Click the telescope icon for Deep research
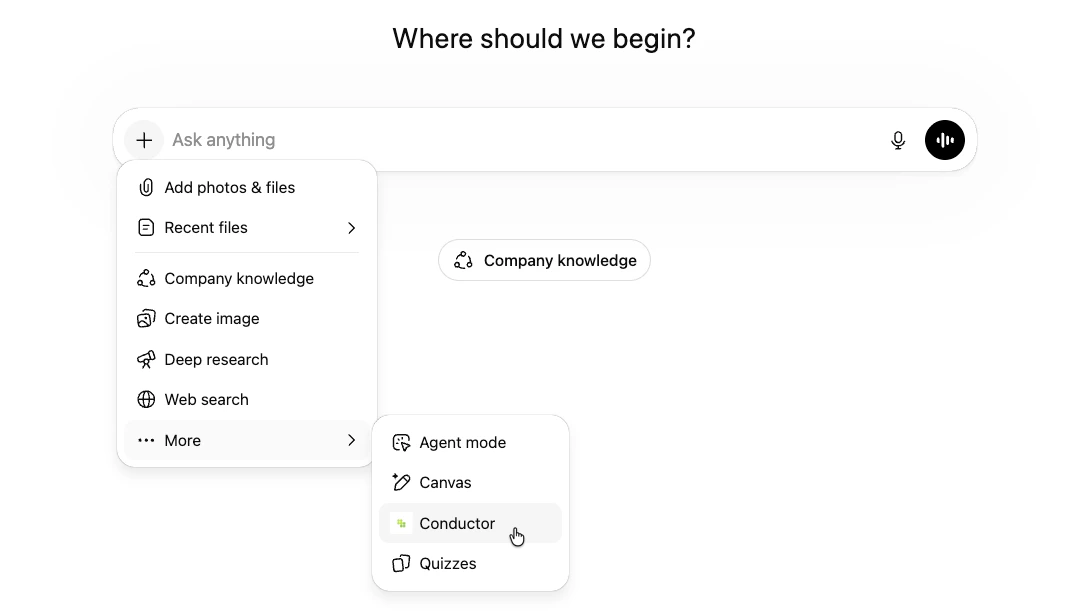 [145, 359]
